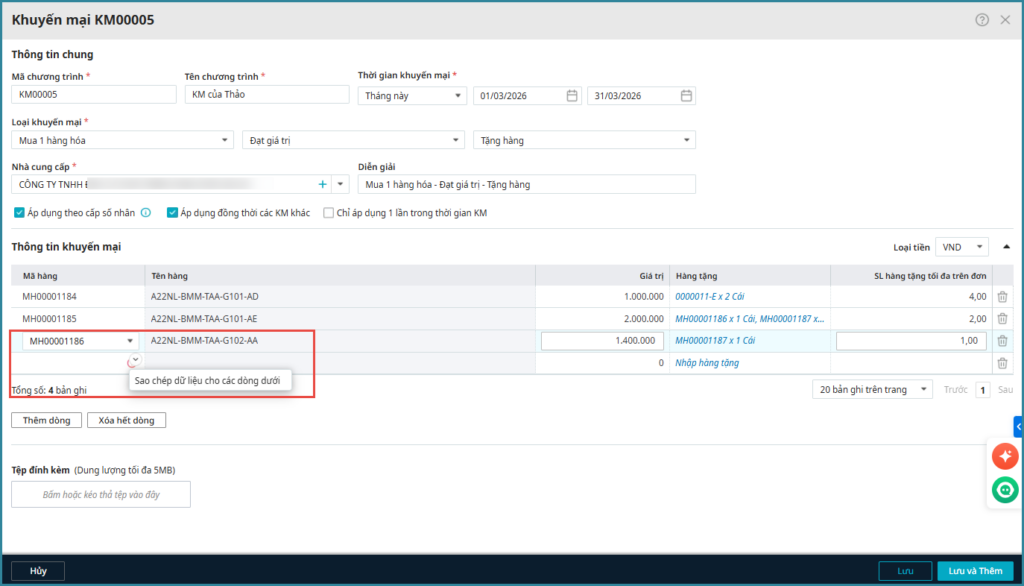
Task: Click the plus icon to add supplier
Action: pos(322,185)
